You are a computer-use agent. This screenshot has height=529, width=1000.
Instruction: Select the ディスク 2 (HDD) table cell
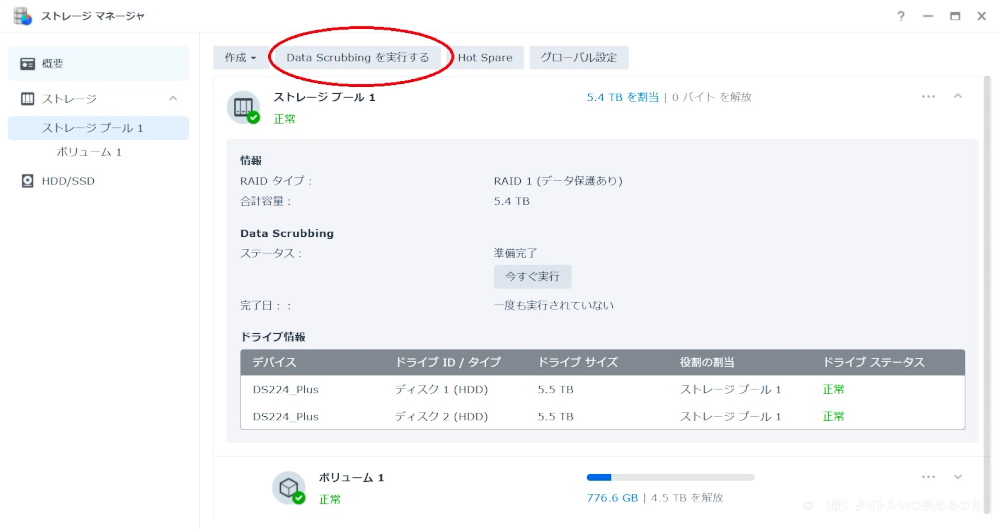[441, 417]
